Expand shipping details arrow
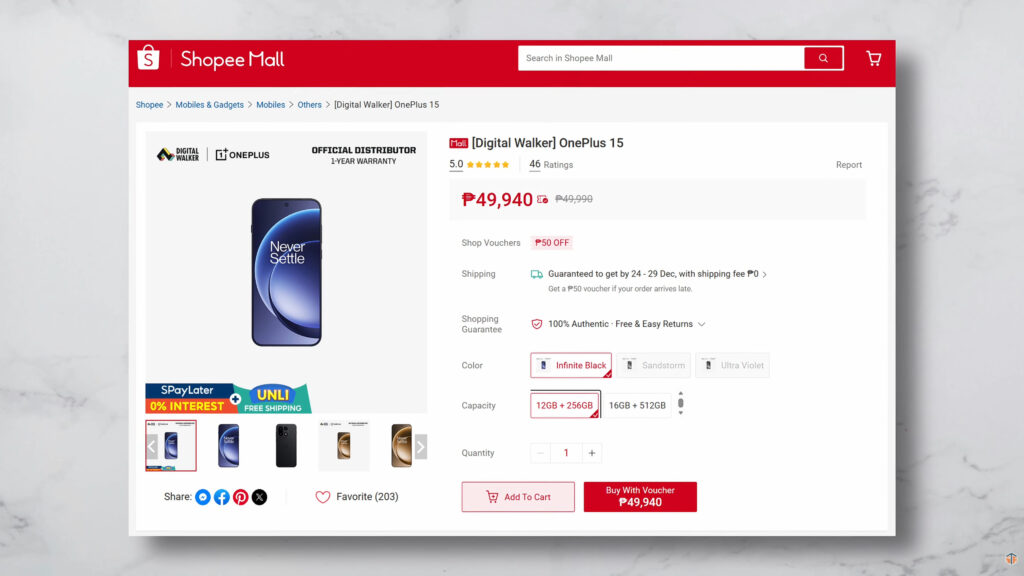This screenshot has width=1024, height=576. click(765, 274)
